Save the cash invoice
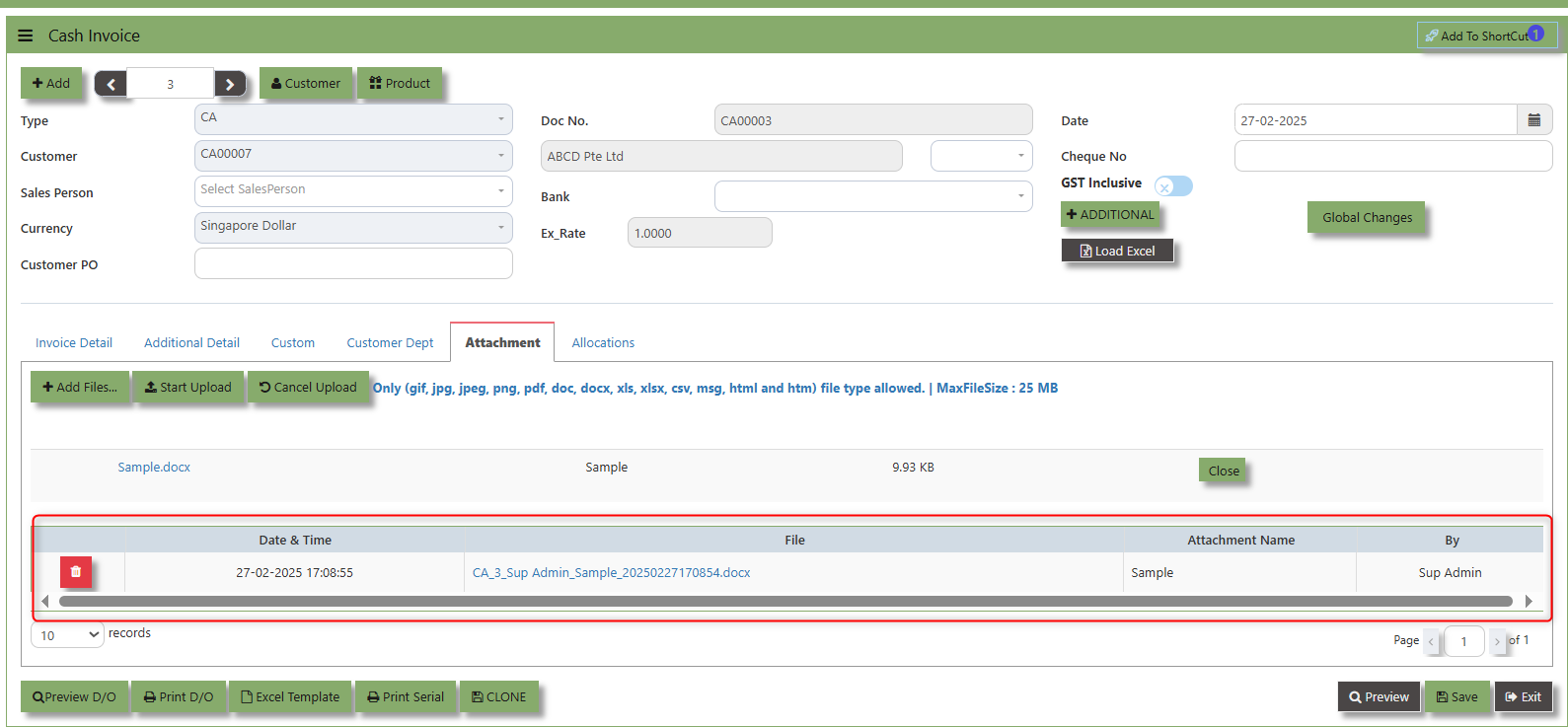Image resolution: width=1568 pixels, height=727 pixels. [x=1456, y=696]
